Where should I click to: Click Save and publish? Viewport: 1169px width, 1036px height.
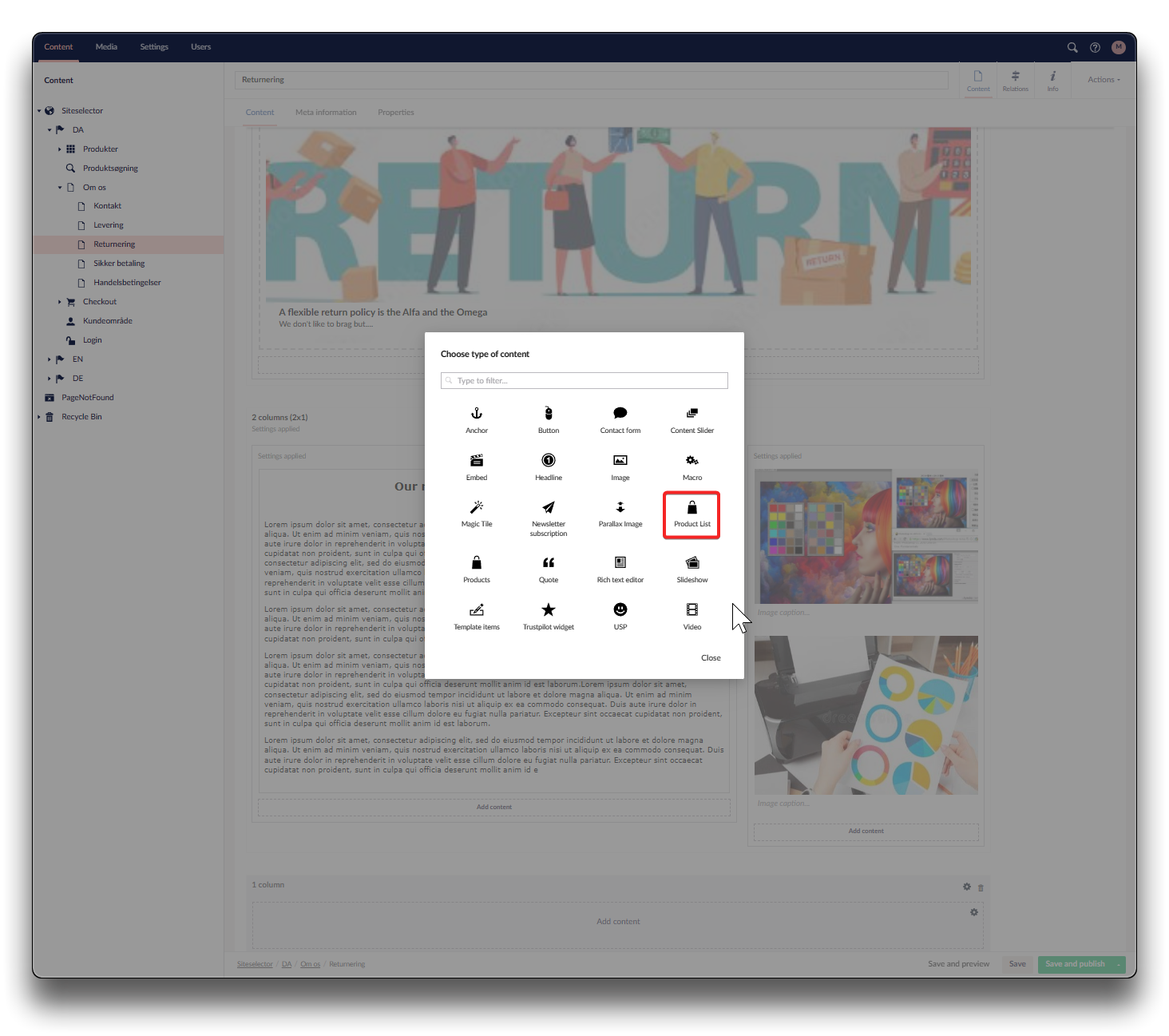tap(1076, 964)
